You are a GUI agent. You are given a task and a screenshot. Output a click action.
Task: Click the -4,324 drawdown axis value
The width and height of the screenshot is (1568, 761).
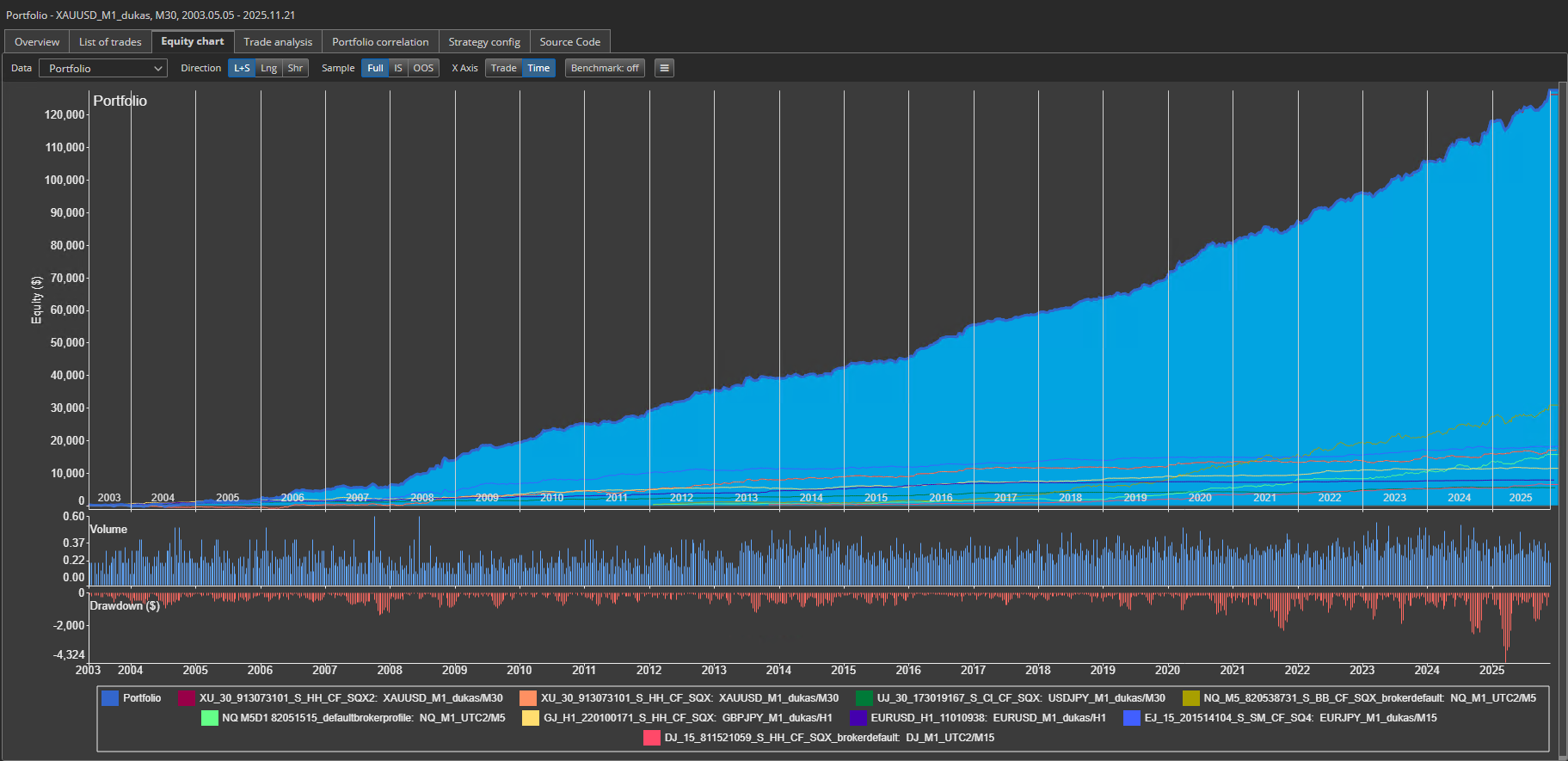pyautogui.click(x=69, y=655)
